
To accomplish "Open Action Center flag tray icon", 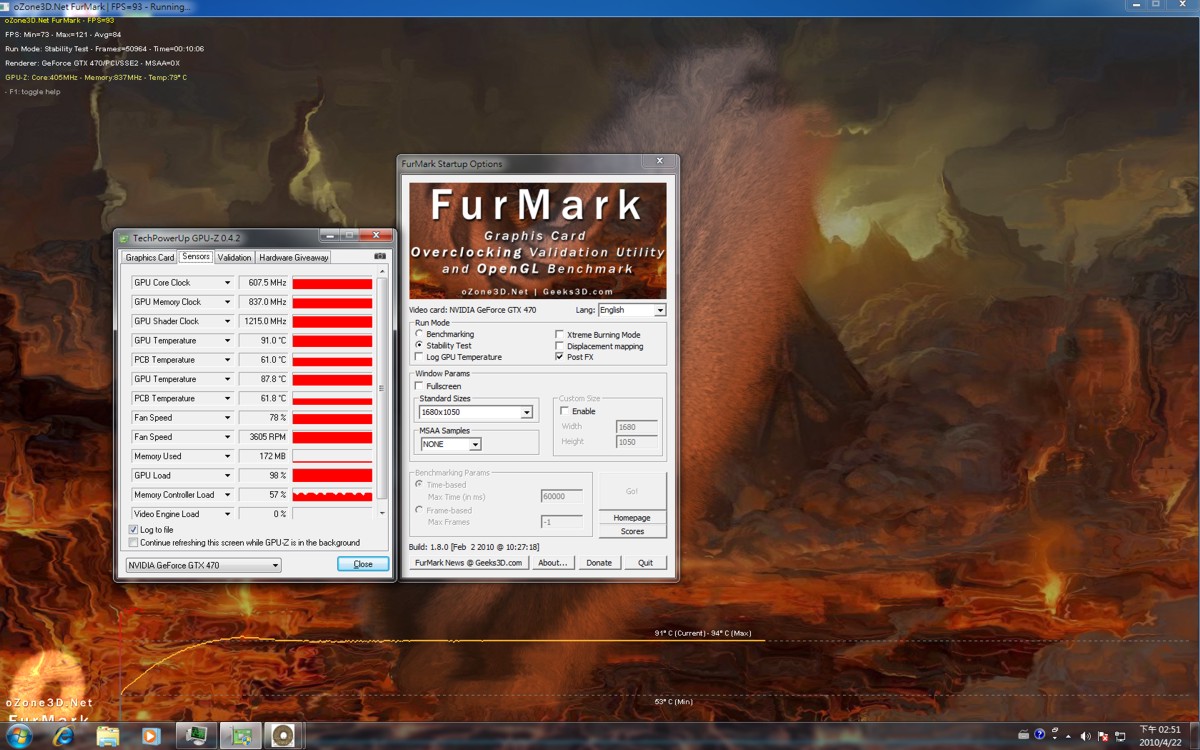I will [x=1103, y=736].
